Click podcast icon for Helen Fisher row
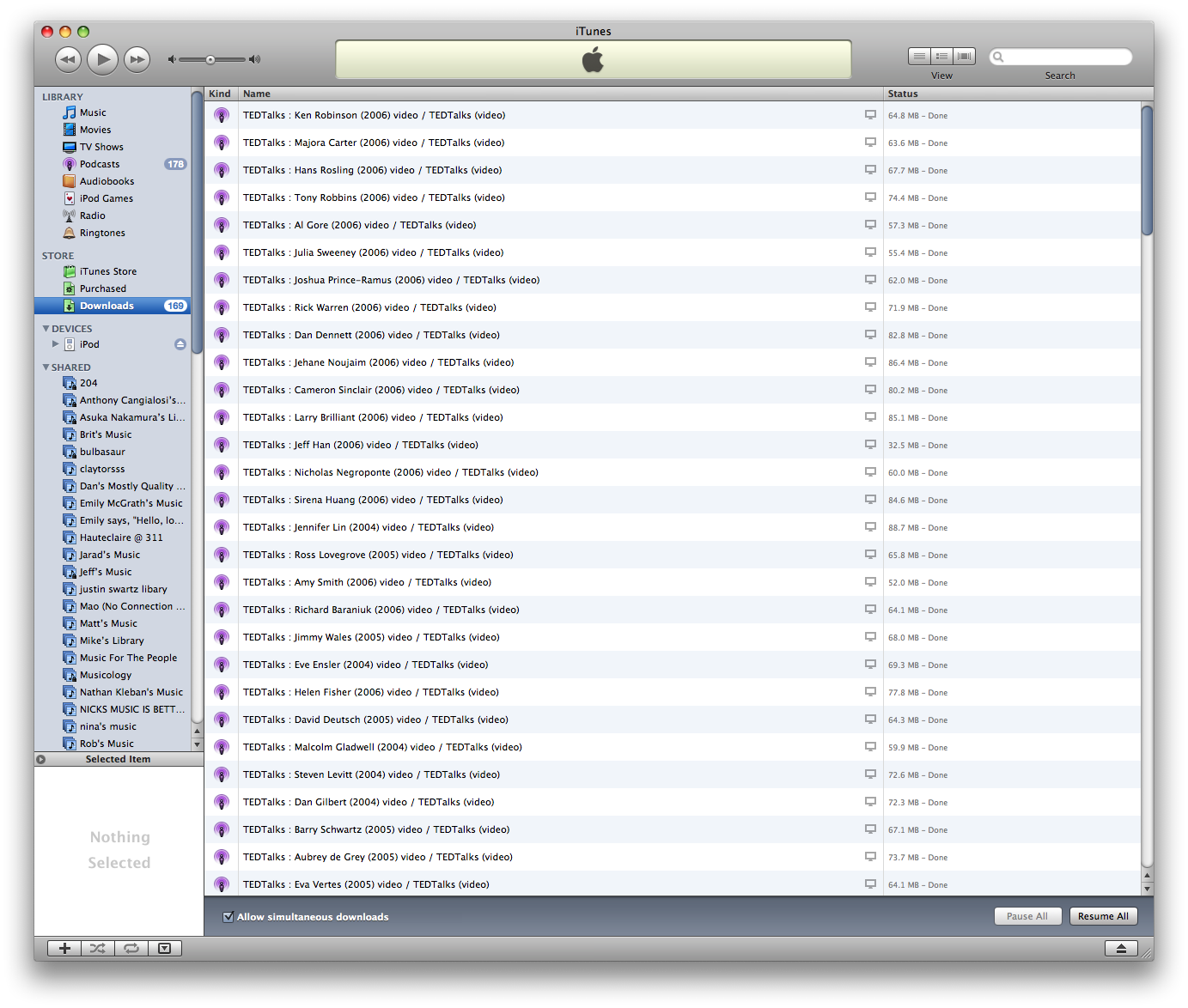This screenshot has height=1008, width=1188. click(x=222, y=692)
